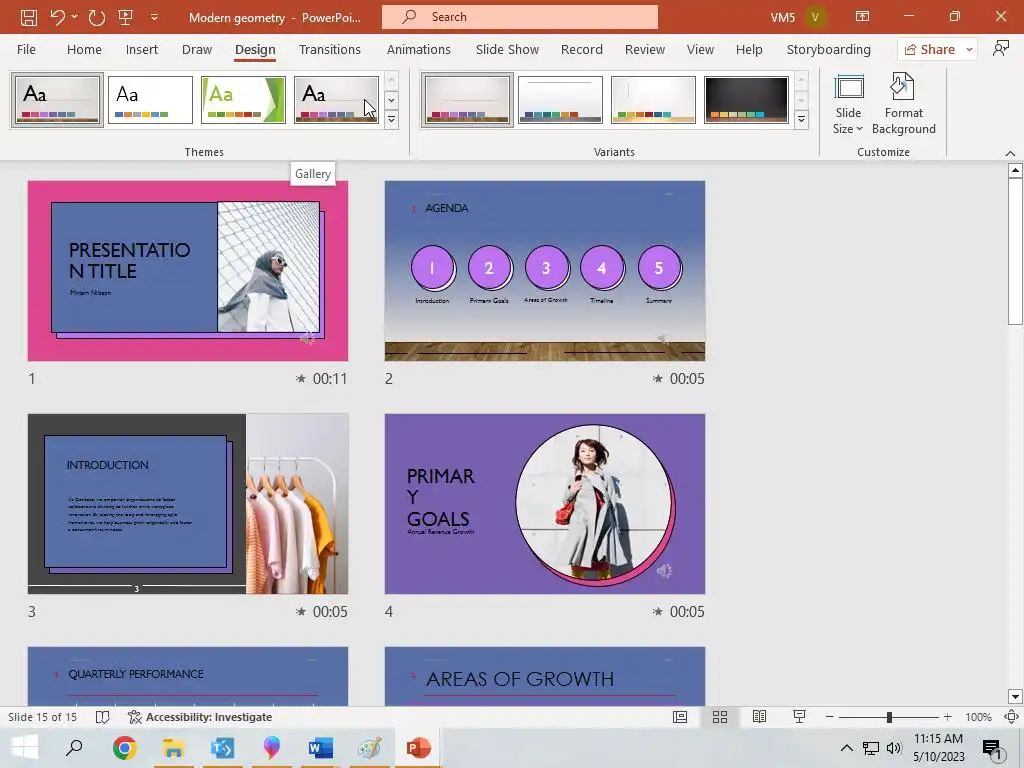Select the first light wood variant
The image size is (1024, 768).
pyautogui.click(x=467, y=100)
